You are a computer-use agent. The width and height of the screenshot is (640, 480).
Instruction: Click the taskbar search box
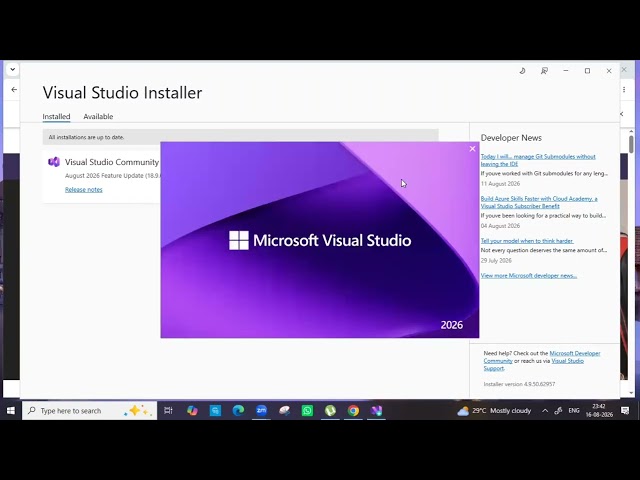pyautogui.click(x=89, y=411)
